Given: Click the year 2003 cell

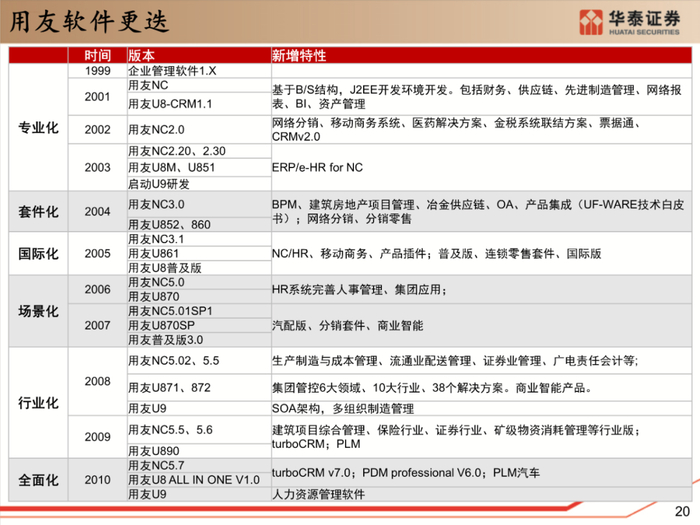Looking at the screenshot, I should pyautogui.click(x=97, y=167).
